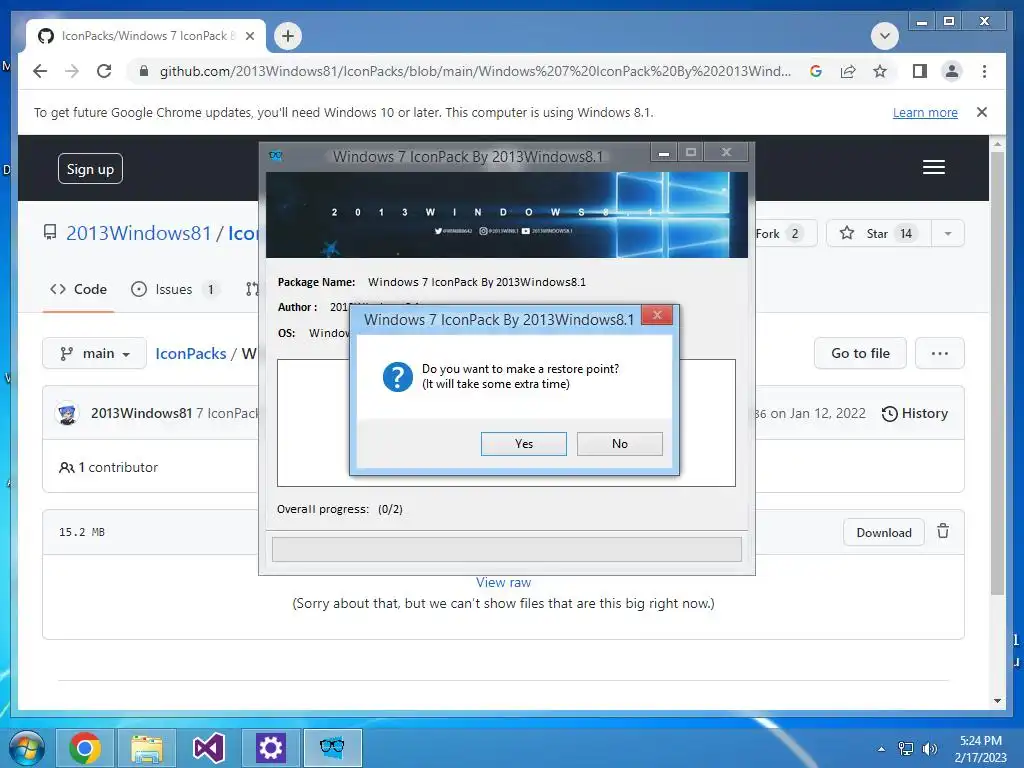
Task: Click the repository icon beside 2013Windows81
Action: [x=50, y=232]
